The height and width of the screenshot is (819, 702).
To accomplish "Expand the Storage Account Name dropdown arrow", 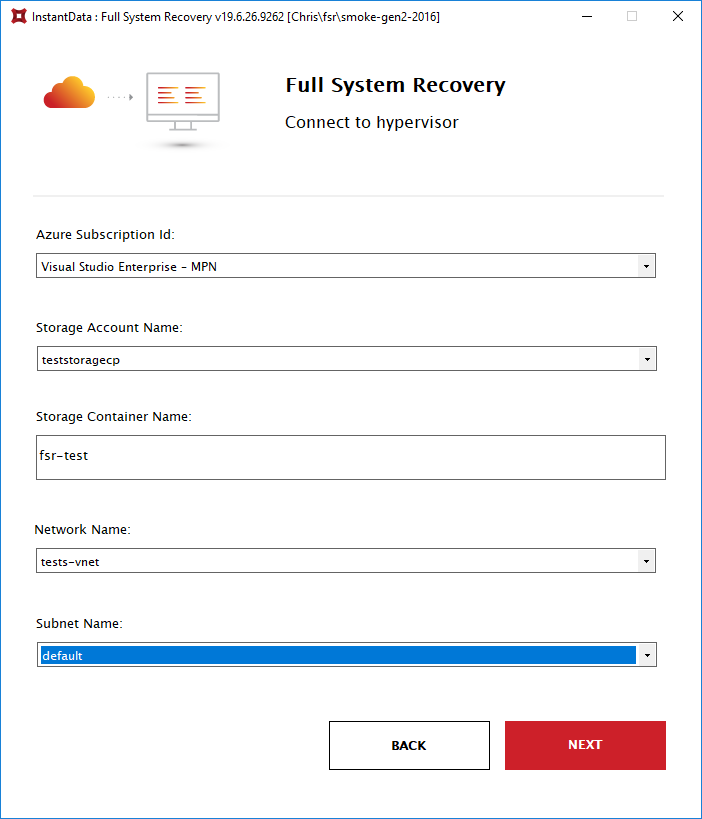I will [647, 359].
